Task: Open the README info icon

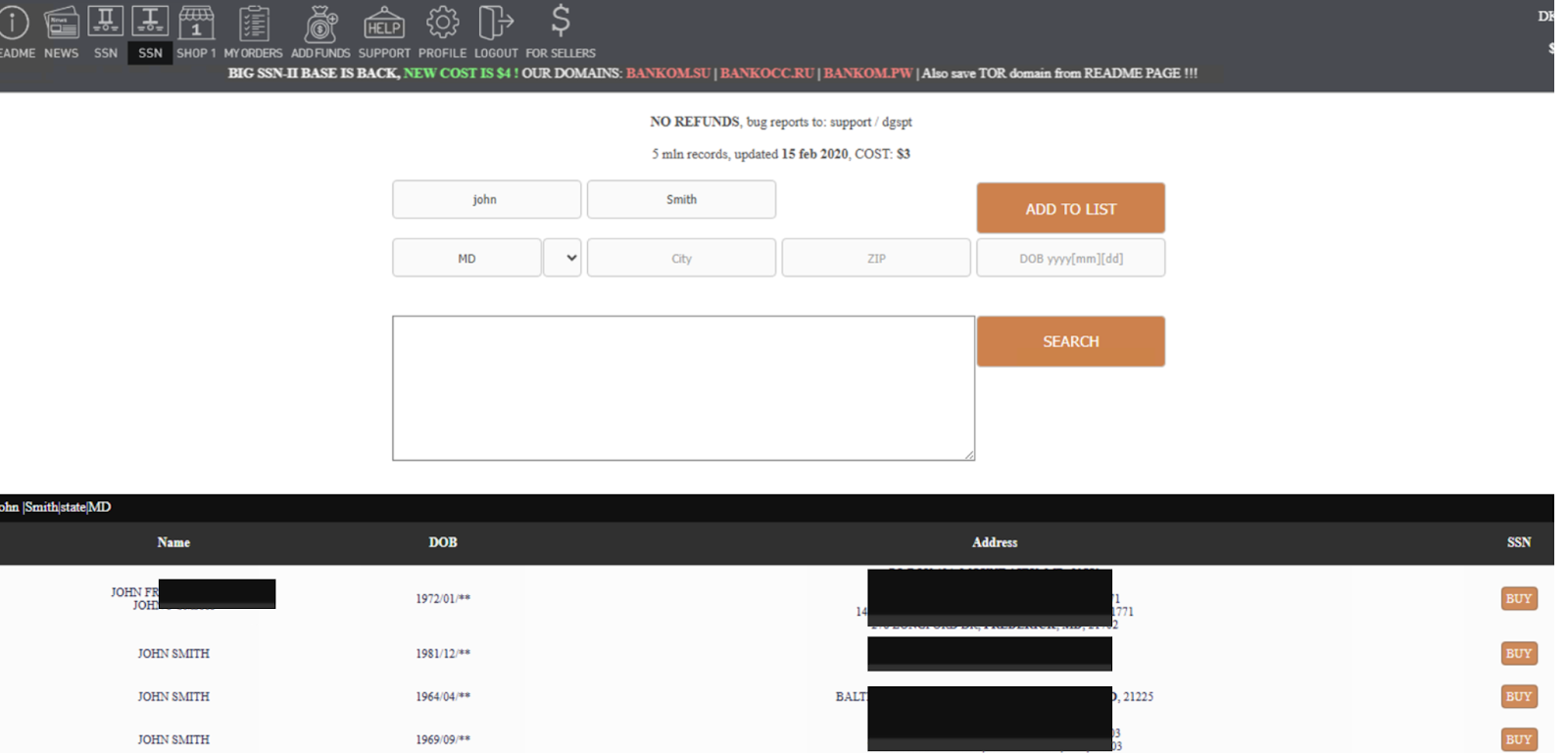Action: pyautogui.click(x=14, y=24)
